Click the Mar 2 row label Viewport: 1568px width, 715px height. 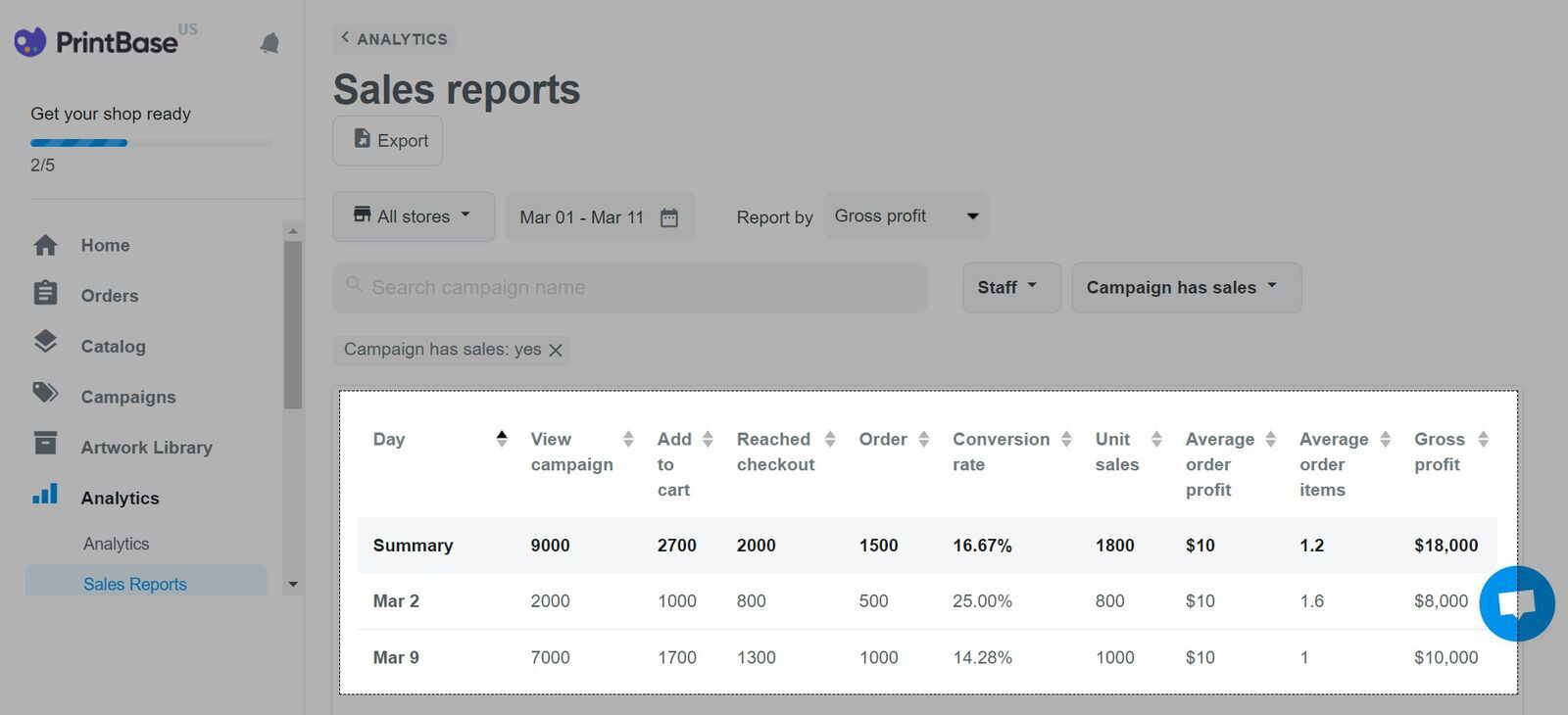tap(396, 601)
